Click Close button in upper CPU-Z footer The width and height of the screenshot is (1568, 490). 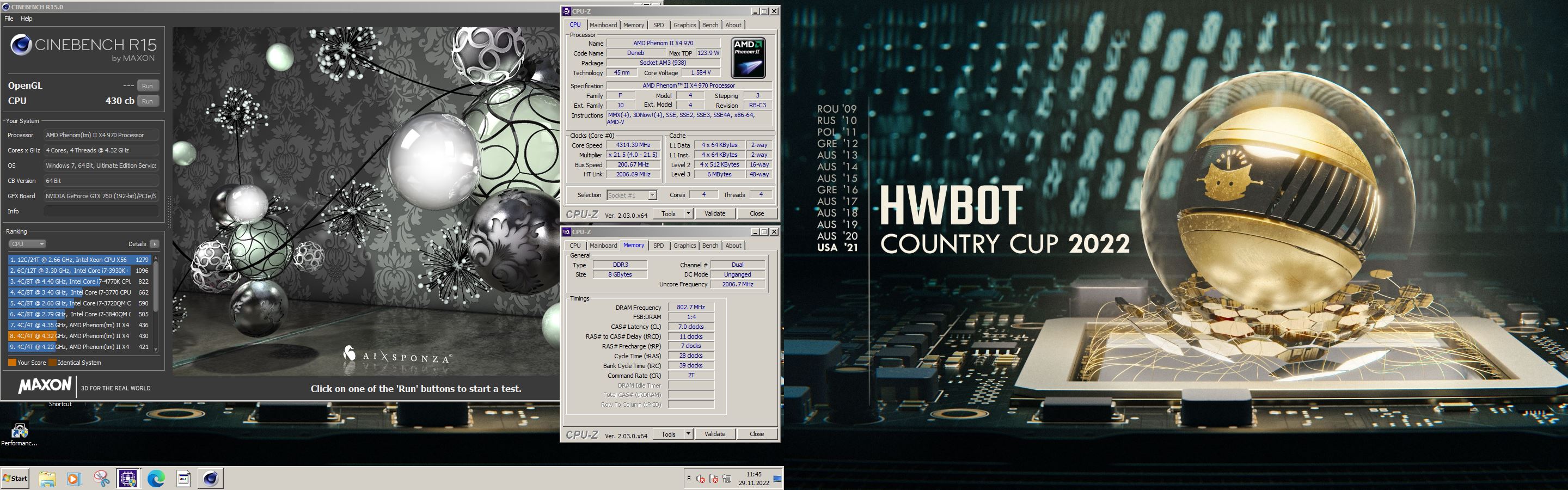point(757,213)
